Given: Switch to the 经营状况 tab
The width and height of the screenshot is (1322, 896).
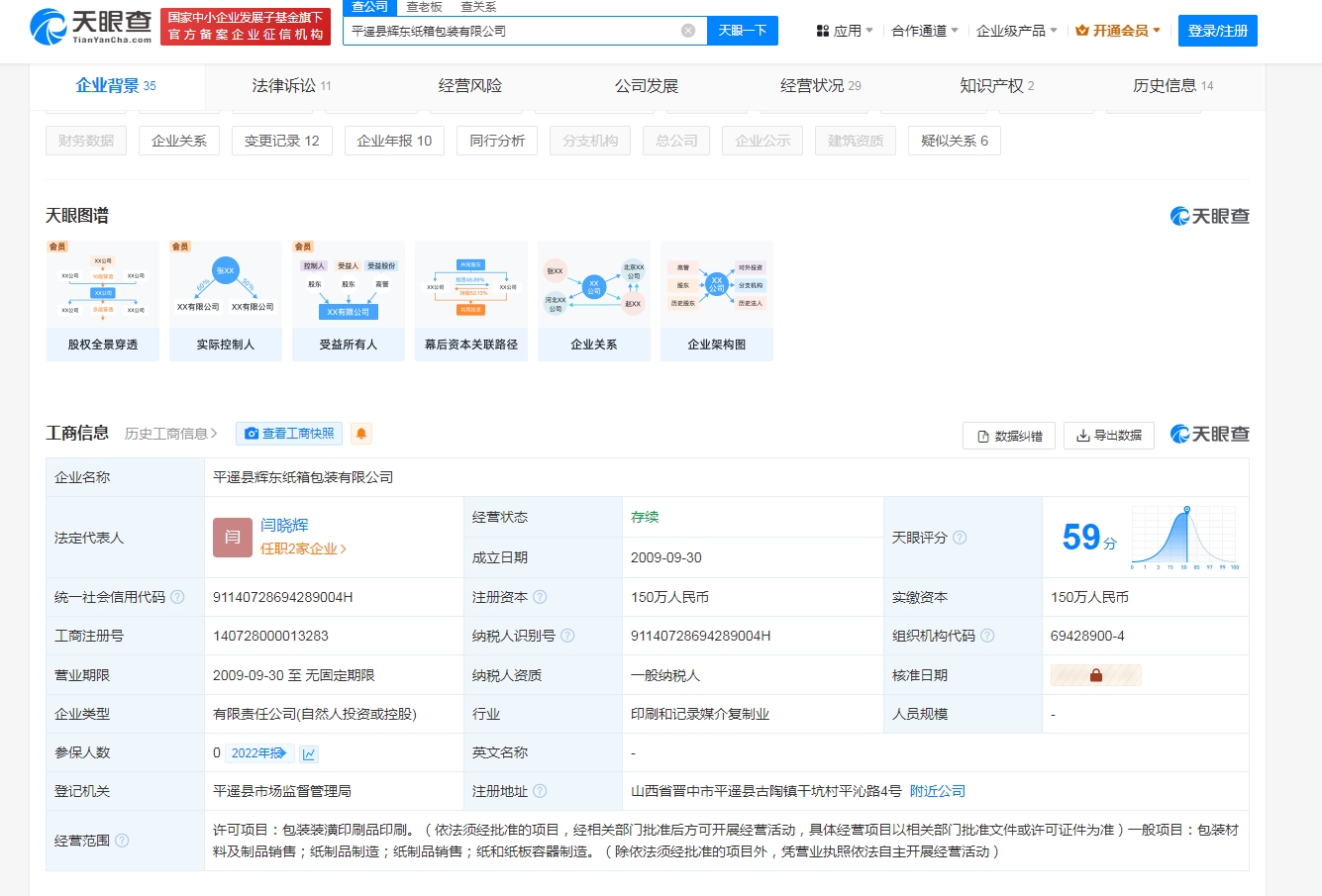Looking at the screenshot, I should coord(821,86).
